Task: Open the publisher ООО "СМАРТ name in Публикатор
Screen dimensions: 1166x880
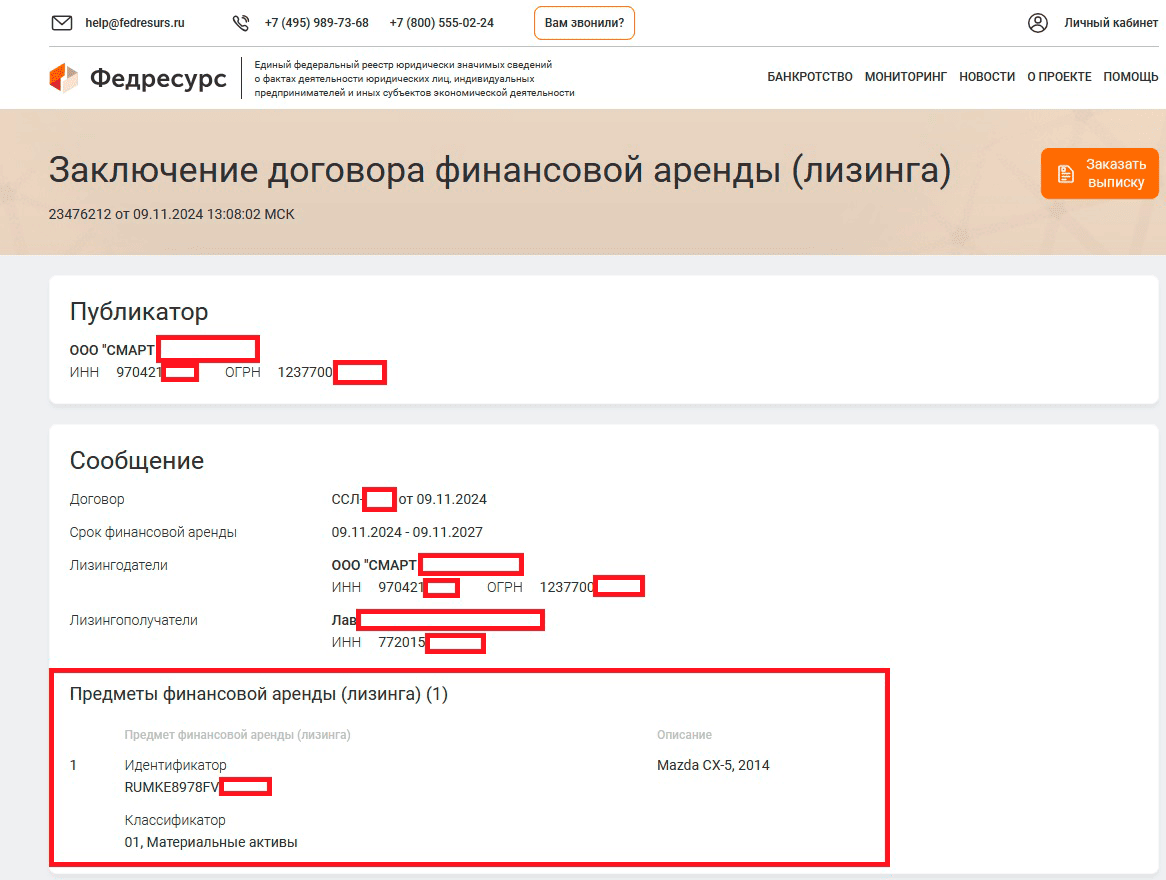Action: pyautogui.click(x=113, y=350)
